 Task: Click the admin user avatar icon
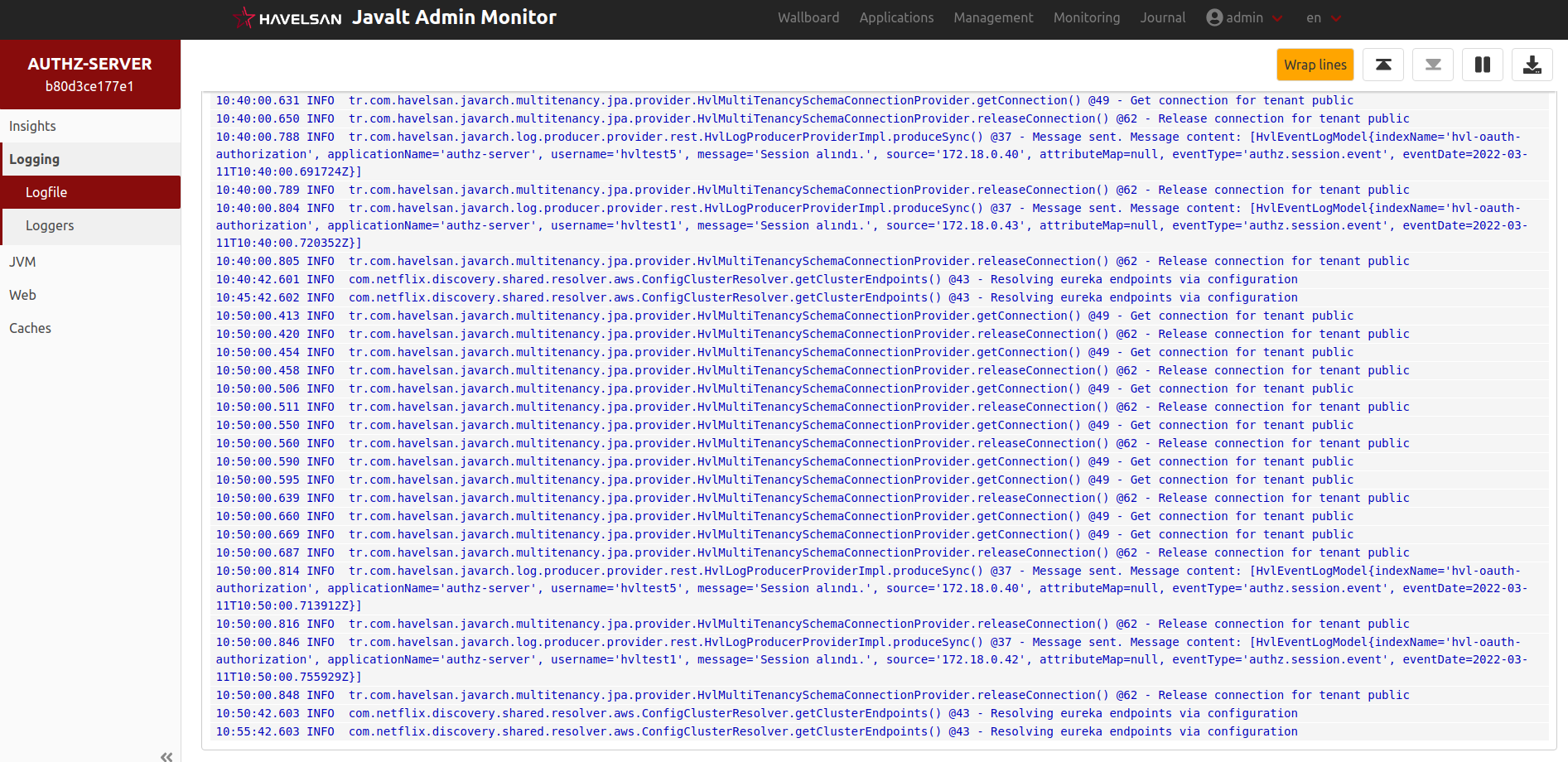(x=1214, y=17)
